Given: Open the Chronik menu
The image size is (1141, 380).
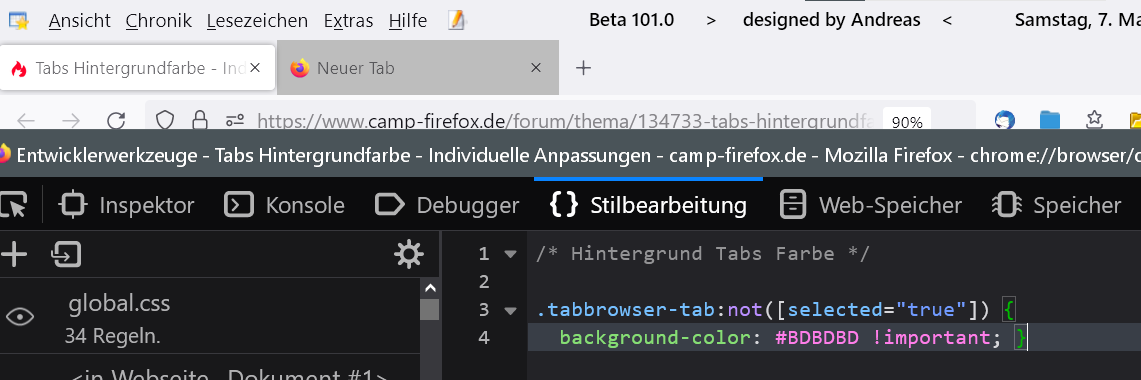Looking at the screenshot, I should tap(159, 21).
